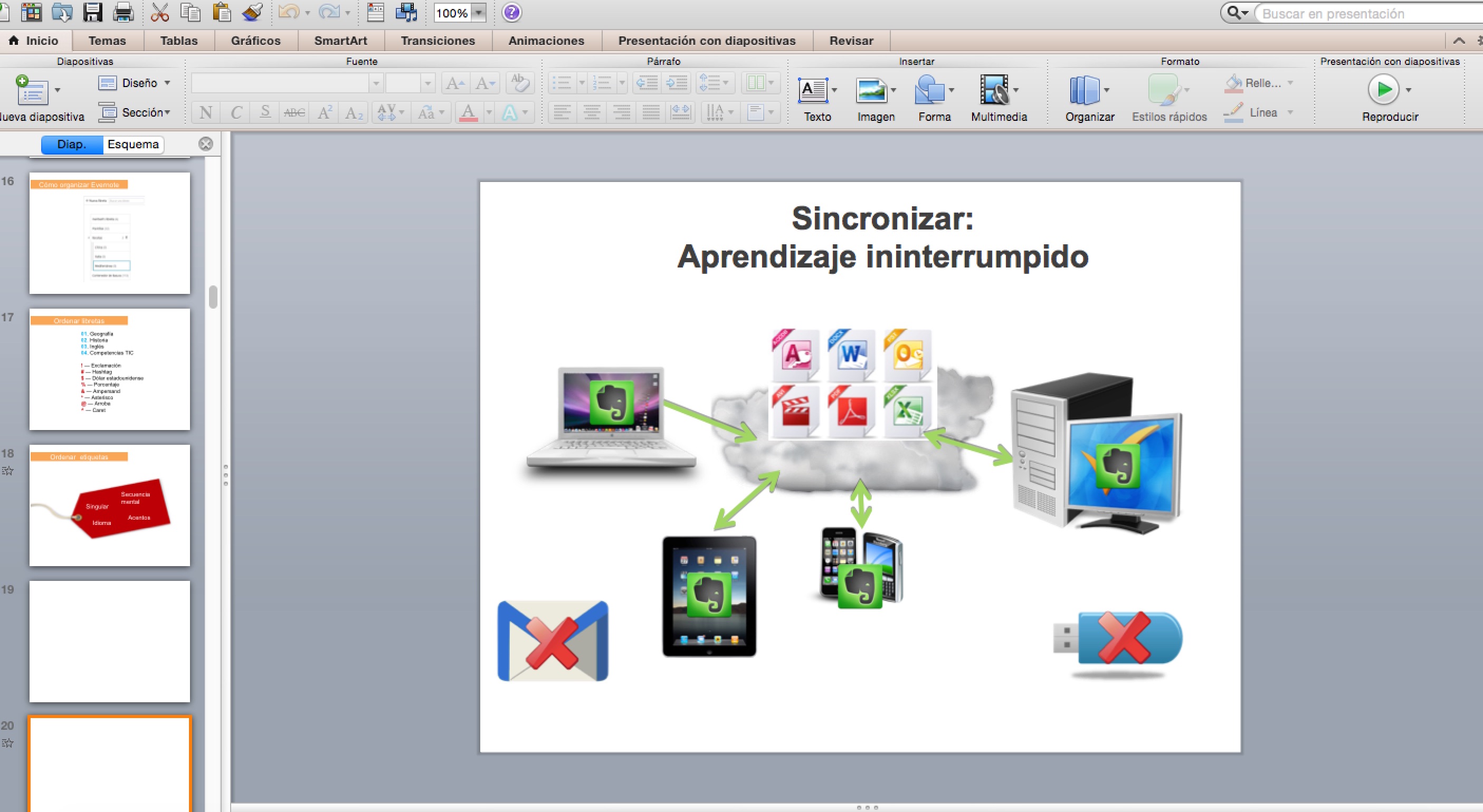Toggle italic C formatting button
Screen dimensions: 1483x812
click(x=235, y=113)
